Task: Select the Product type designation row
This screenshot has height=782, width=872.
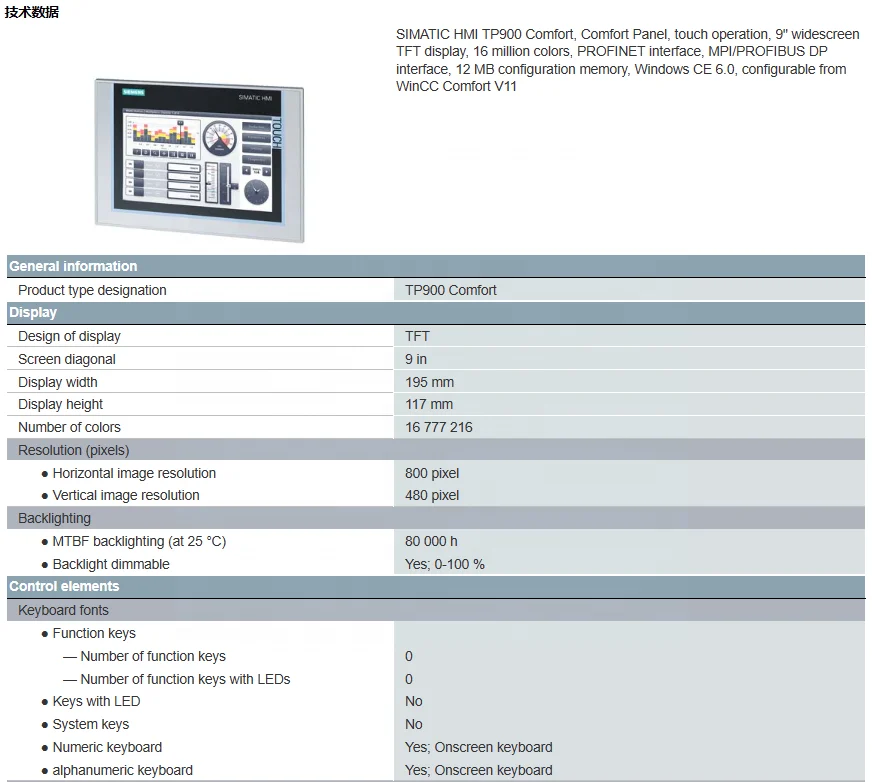Action: 92,289
